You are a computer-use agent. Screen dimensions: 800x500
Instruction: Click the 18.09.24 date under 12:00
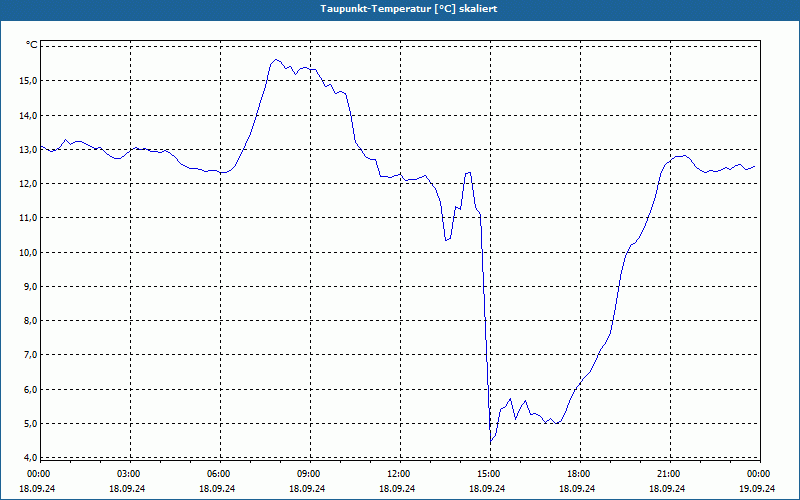click(397, 488)
